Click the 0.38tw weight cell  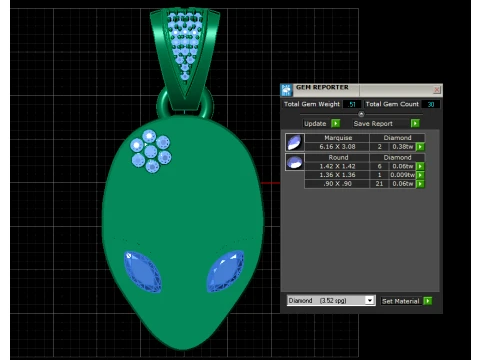pyautogui.click(x=402, y=147)
